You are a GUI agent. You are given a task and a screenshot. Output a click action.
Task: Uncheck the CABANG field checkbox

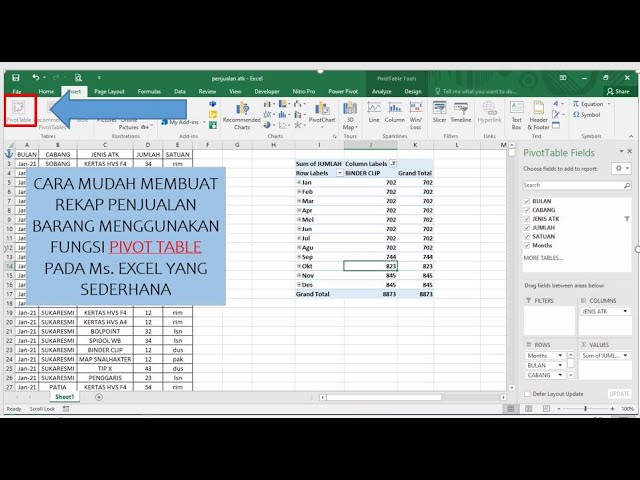click(x=527, y=210)
